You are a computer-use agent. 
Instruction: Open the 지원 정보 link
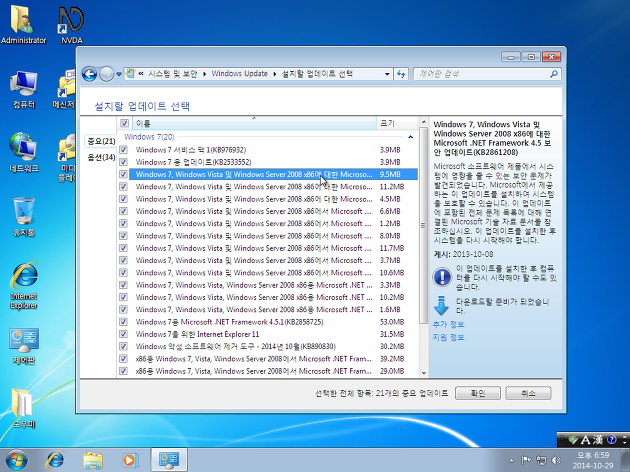(448, 337)
